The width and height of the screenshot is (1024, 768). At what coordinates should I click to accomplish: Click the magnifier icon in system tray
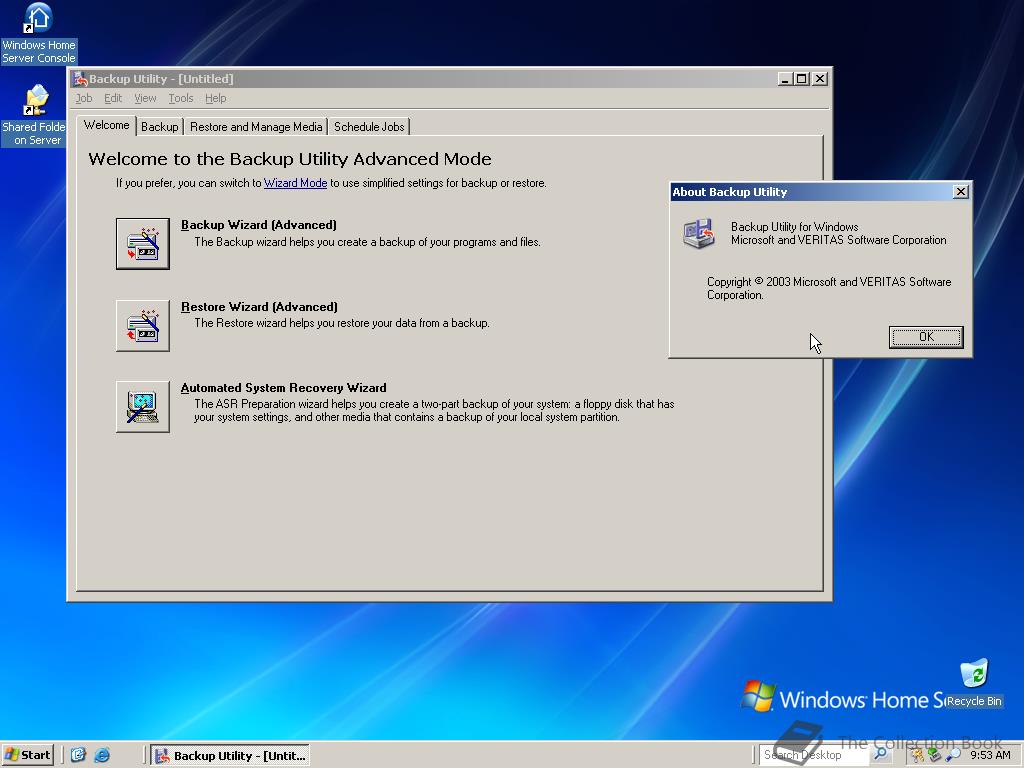pos(953,755)
